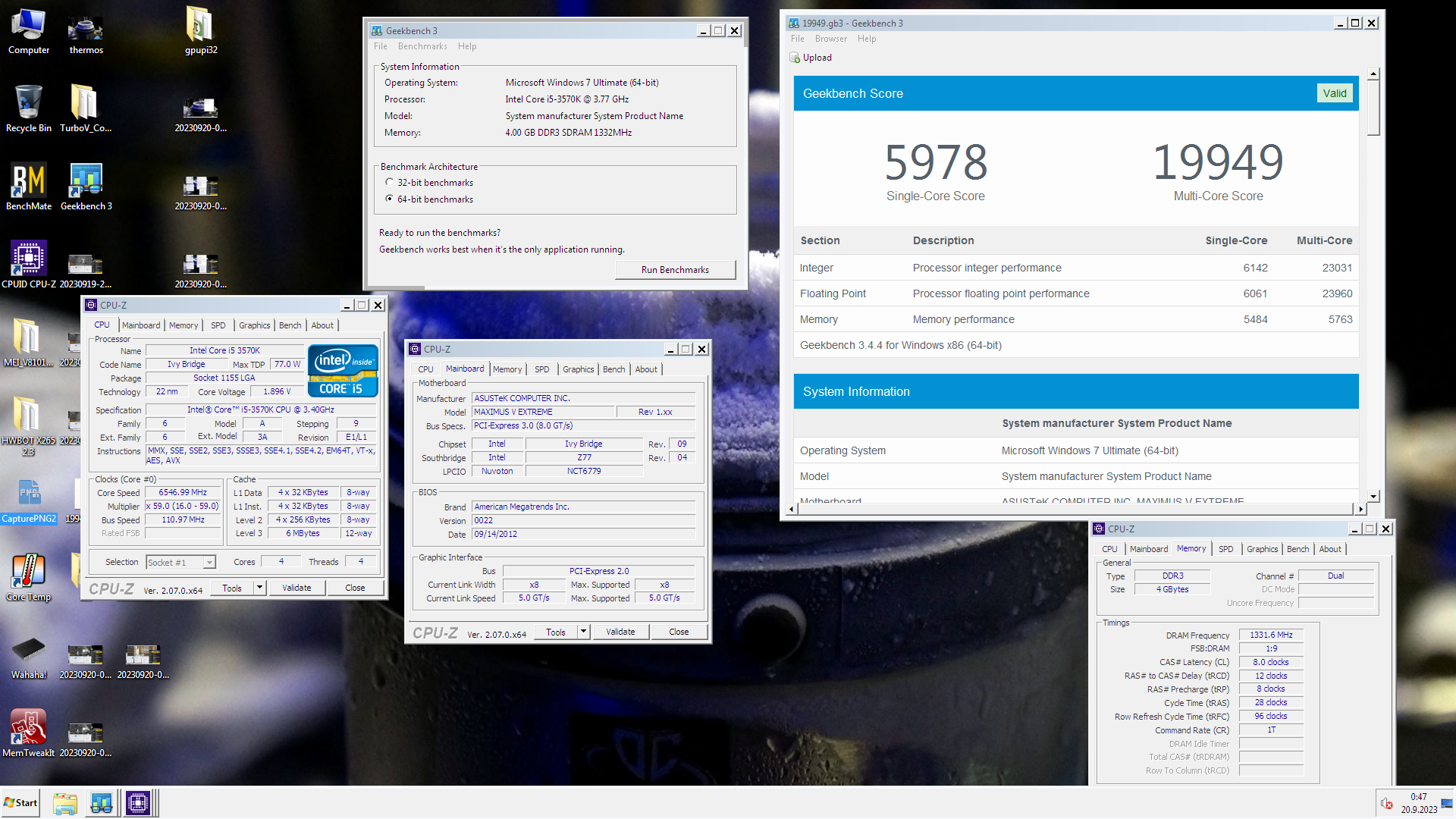
Task: Expand the Tools dropdown arrow in CPU-Z CPU window
Action: [259, 588]
